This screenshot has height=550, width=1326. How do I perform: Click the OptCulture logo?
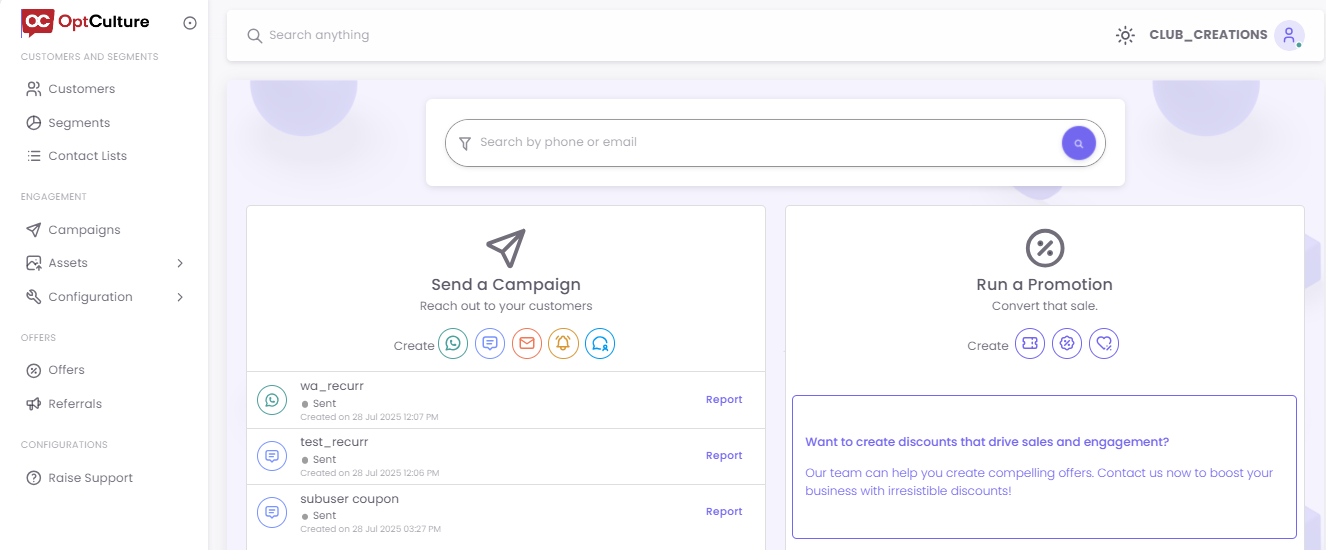pos(85,22)
